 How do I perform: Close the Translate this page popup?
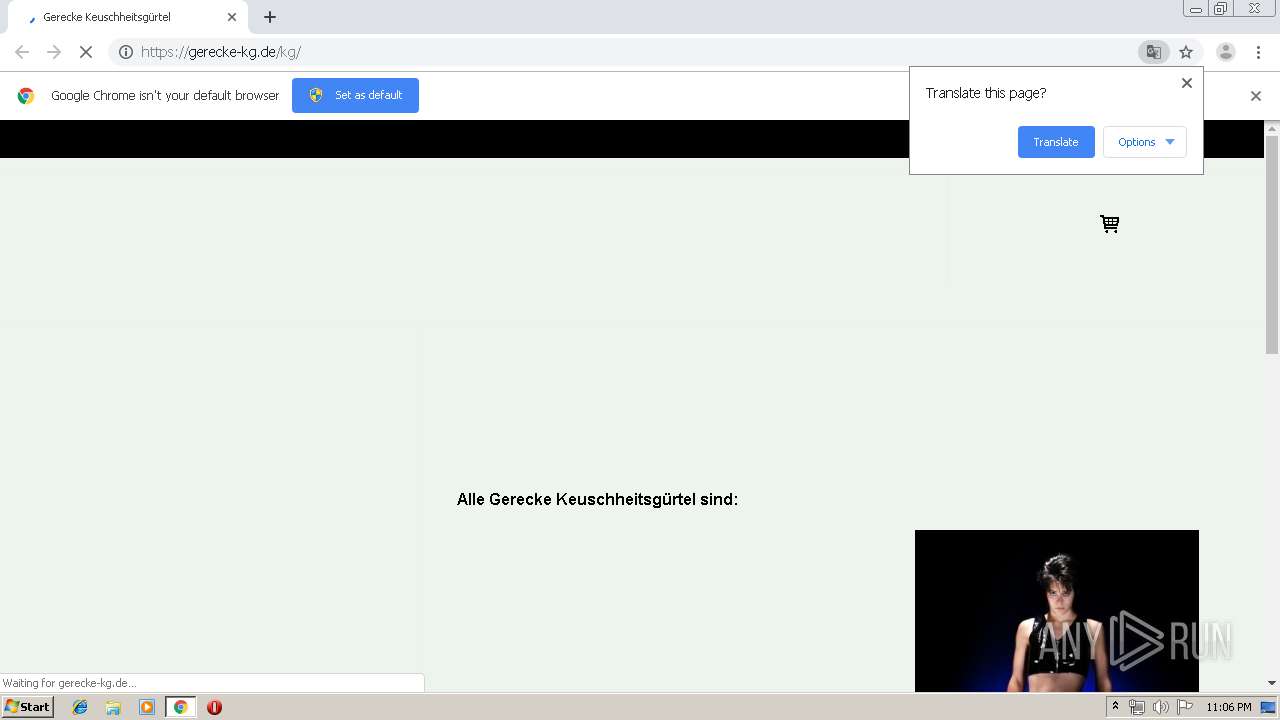click(x=1187, y=83)
